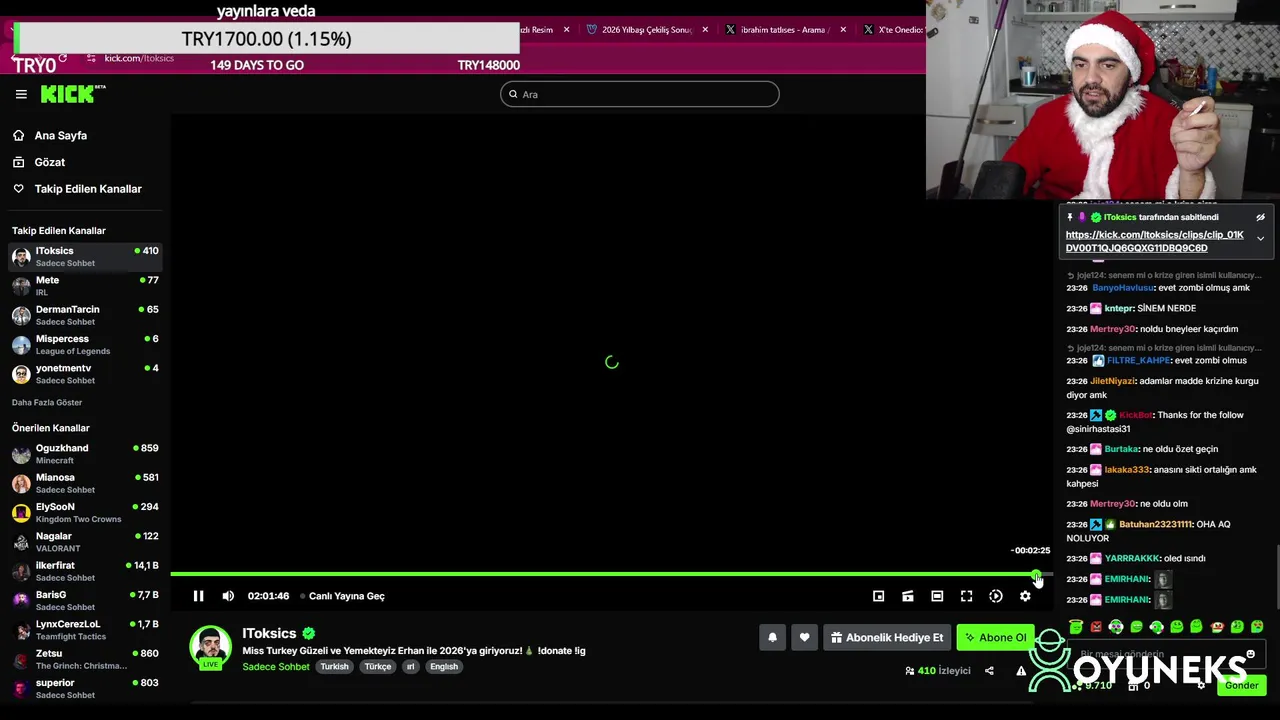The width and height of the screenshot is (1280, 720).
Task: Toggle notifications bell for IToksics
Action: [x=772, y=637]
